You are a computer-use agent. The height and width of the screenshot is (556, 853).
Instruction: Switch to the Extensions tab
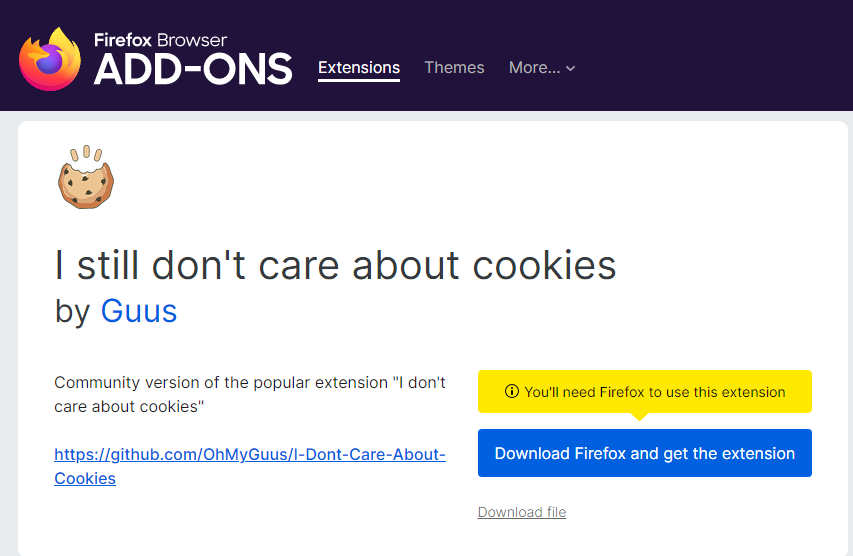click(x=359, y=68)
